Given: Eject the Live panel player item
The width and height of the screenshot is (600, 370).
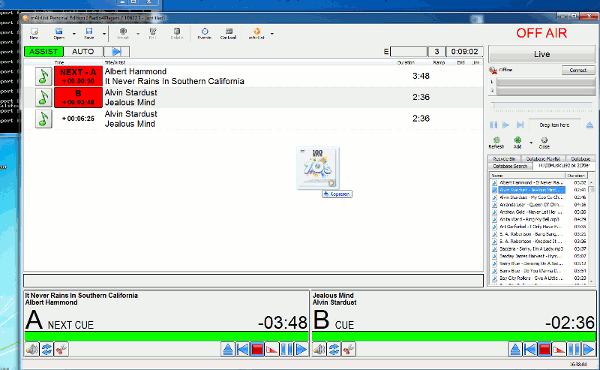Looking at the screenshot, I should [589, 125].
